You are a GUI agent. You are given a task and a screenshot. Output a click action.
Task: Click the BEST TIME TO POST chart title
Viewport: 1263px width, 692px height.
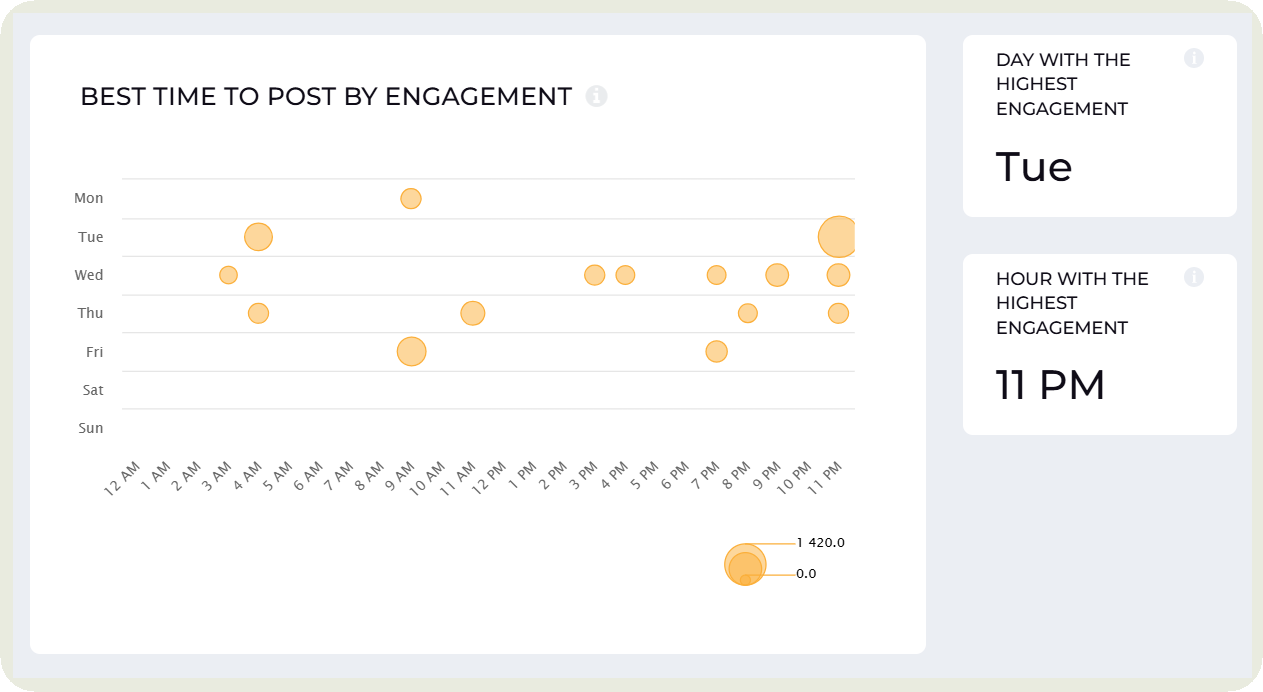pyautogui.click(x=325, y=96)
